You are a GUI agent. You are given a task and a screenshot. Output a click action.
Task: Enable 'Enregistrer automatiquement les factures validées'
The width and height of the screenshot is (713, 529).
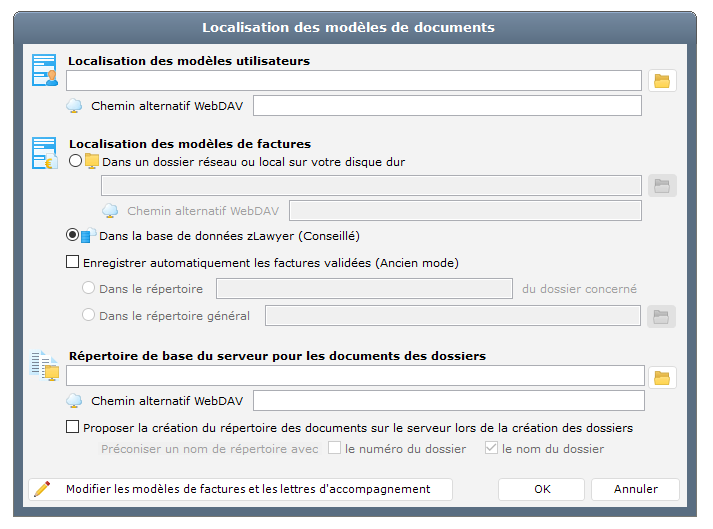coord(72,263)
